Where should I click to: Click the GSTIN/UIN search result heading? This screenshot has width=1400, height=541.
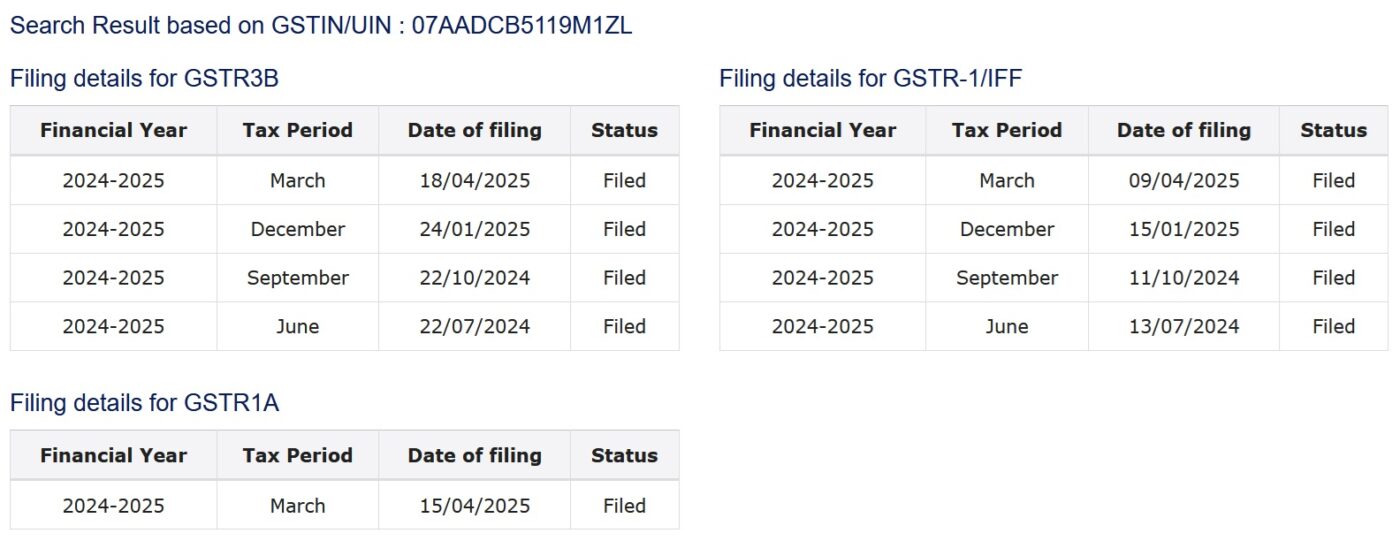[321, 26]
